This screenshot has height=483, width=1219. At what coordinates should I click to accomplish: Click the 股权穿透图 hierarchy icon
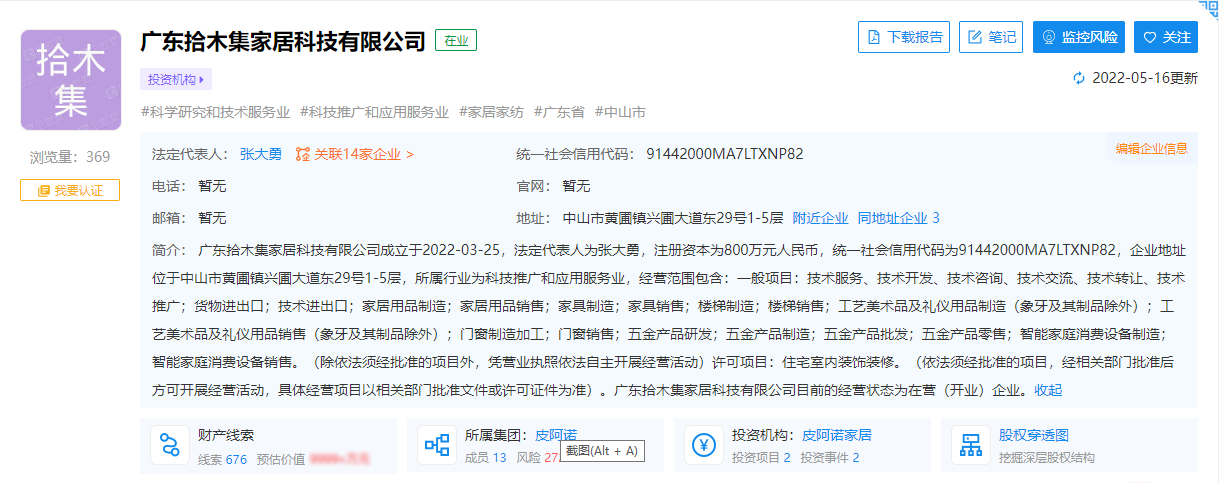[970, 445]
